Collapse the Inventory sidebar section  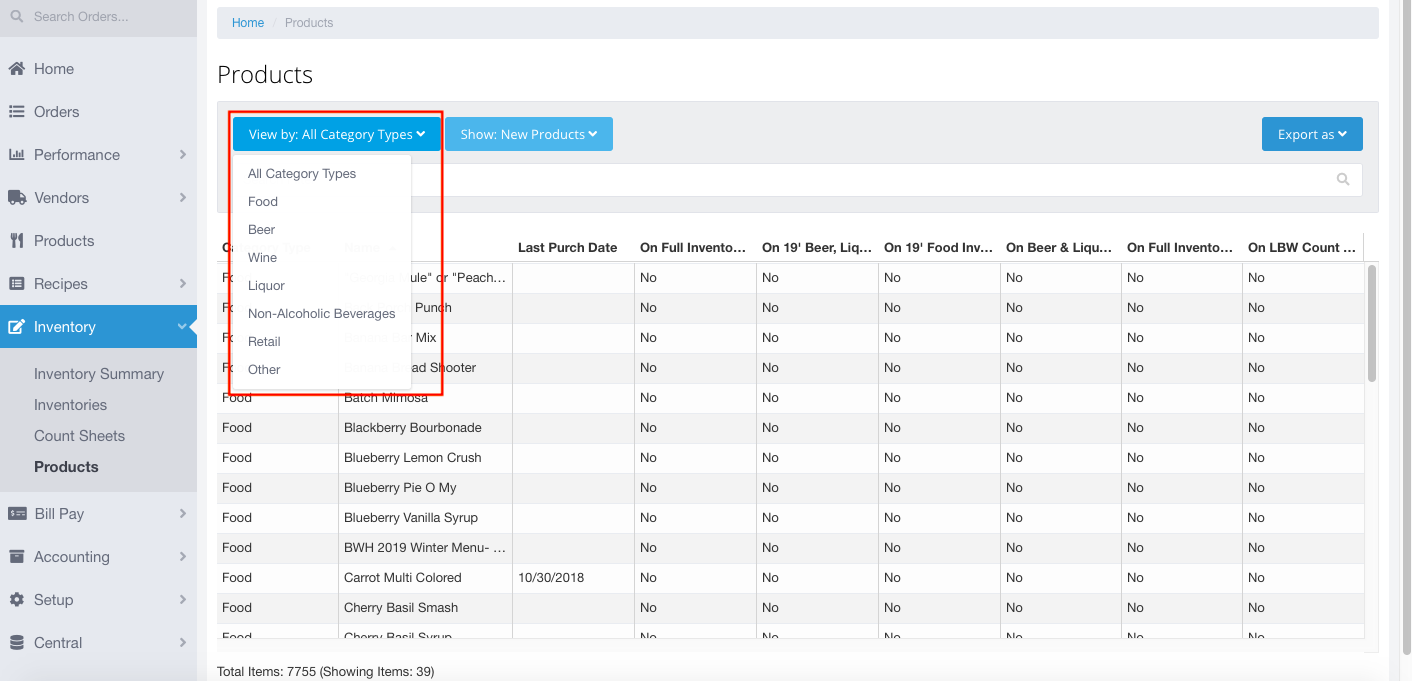98,327
